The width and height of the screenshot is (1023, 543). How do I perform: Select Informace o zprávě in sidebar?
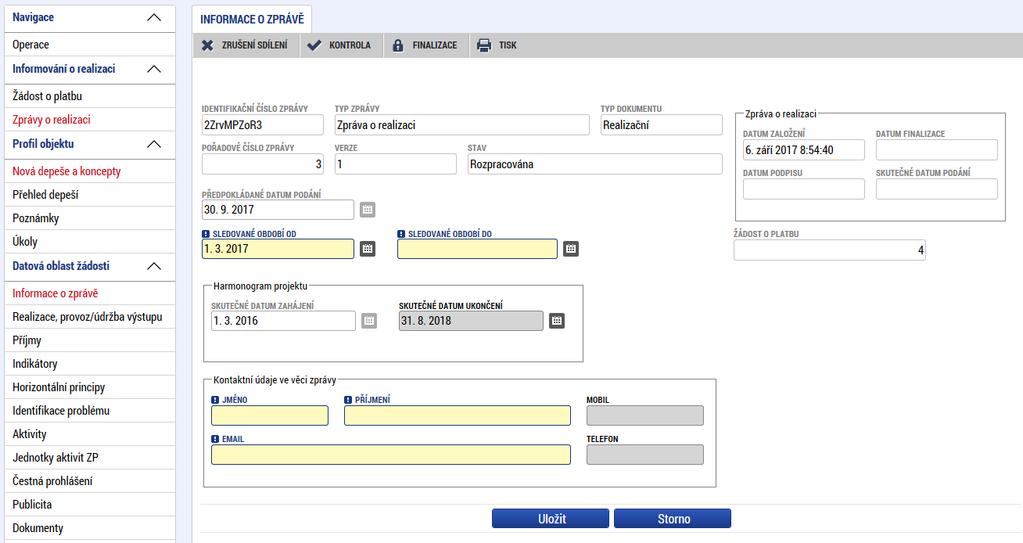click(x=90, y=293)
